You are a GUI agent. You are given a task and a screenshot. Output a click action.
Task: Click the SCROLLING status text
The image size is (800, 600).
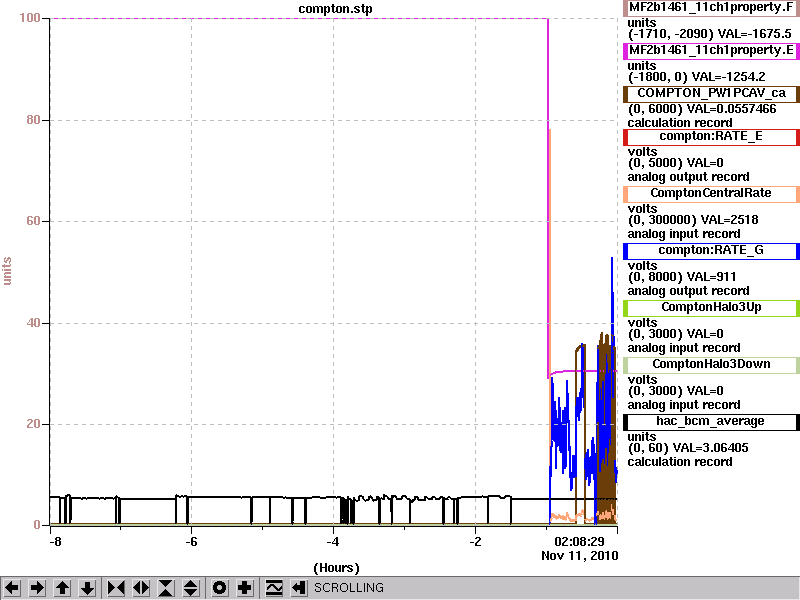348,588
